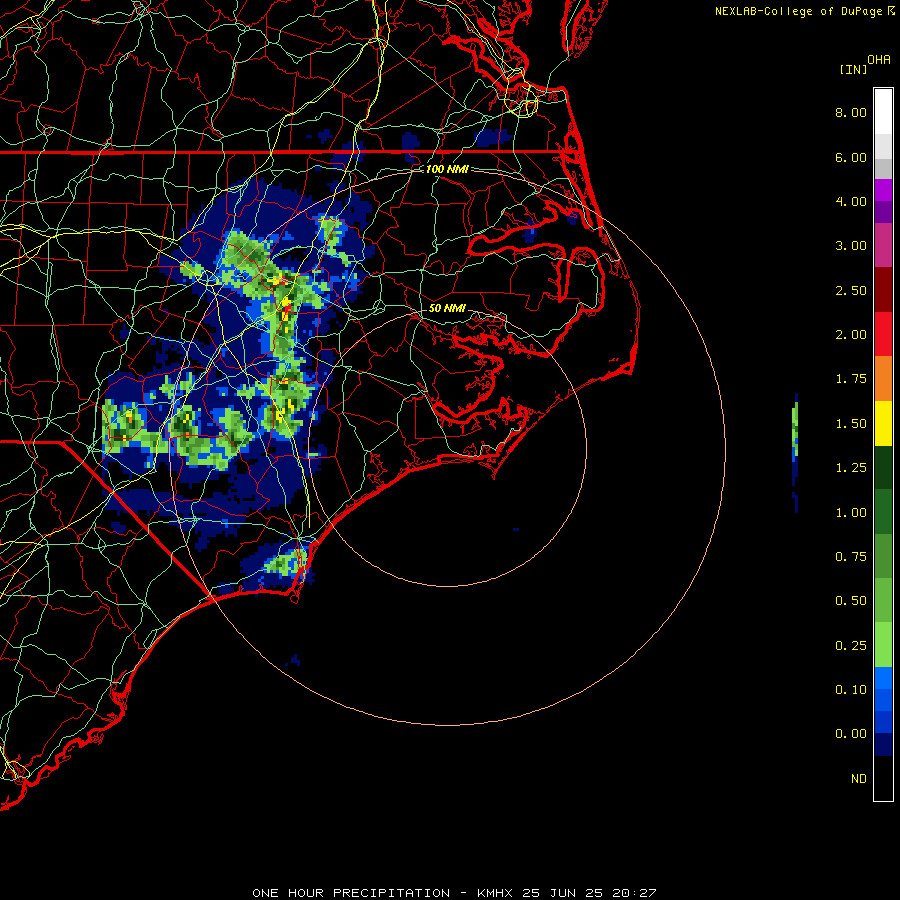The image size is (900, 900).
Task: Select the pink swatch beside 3.00
Action: click(x=883, y=245)
